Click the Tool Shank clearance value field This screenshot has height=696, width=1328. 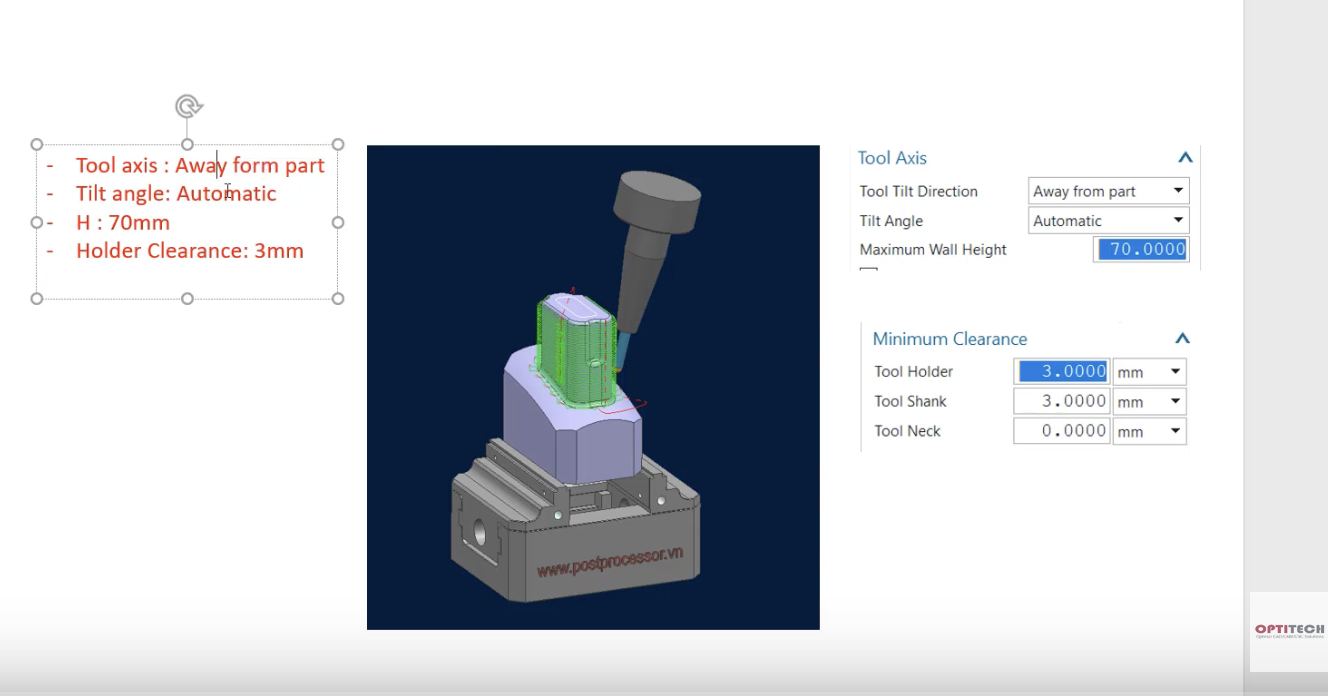coord(1062,402)
